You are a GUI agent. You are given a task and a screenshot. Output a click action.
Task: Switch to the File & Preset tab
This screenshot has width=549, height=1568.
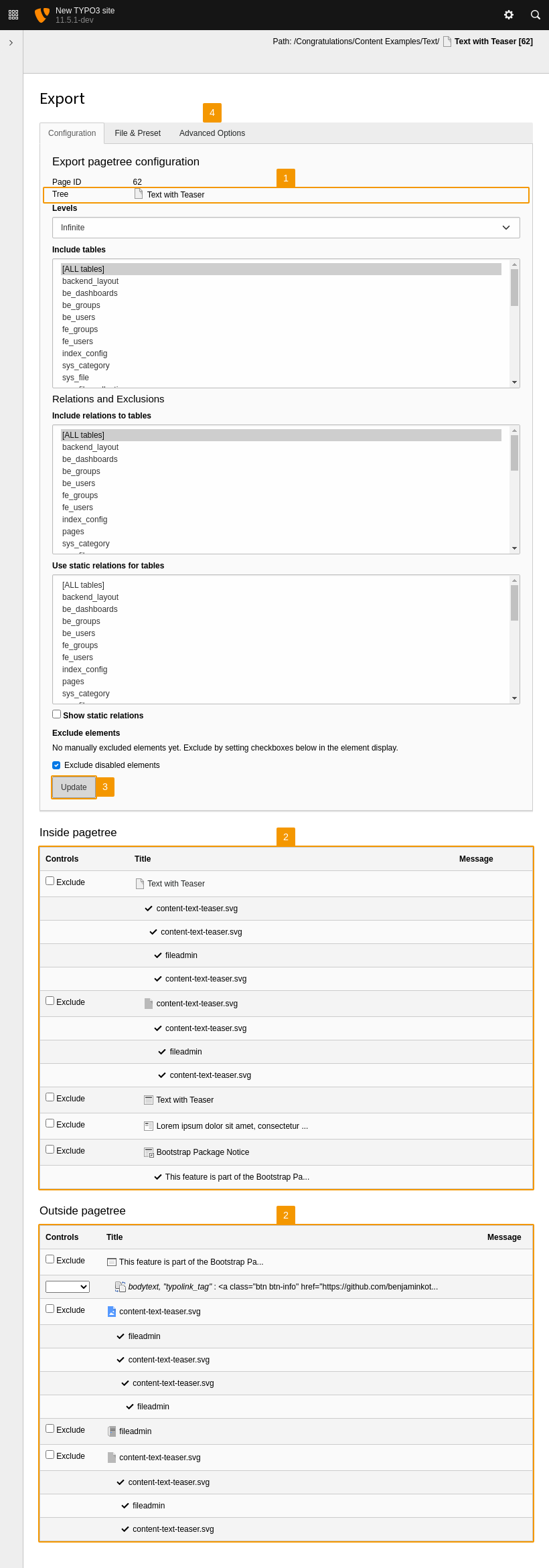tap(137, 133)
